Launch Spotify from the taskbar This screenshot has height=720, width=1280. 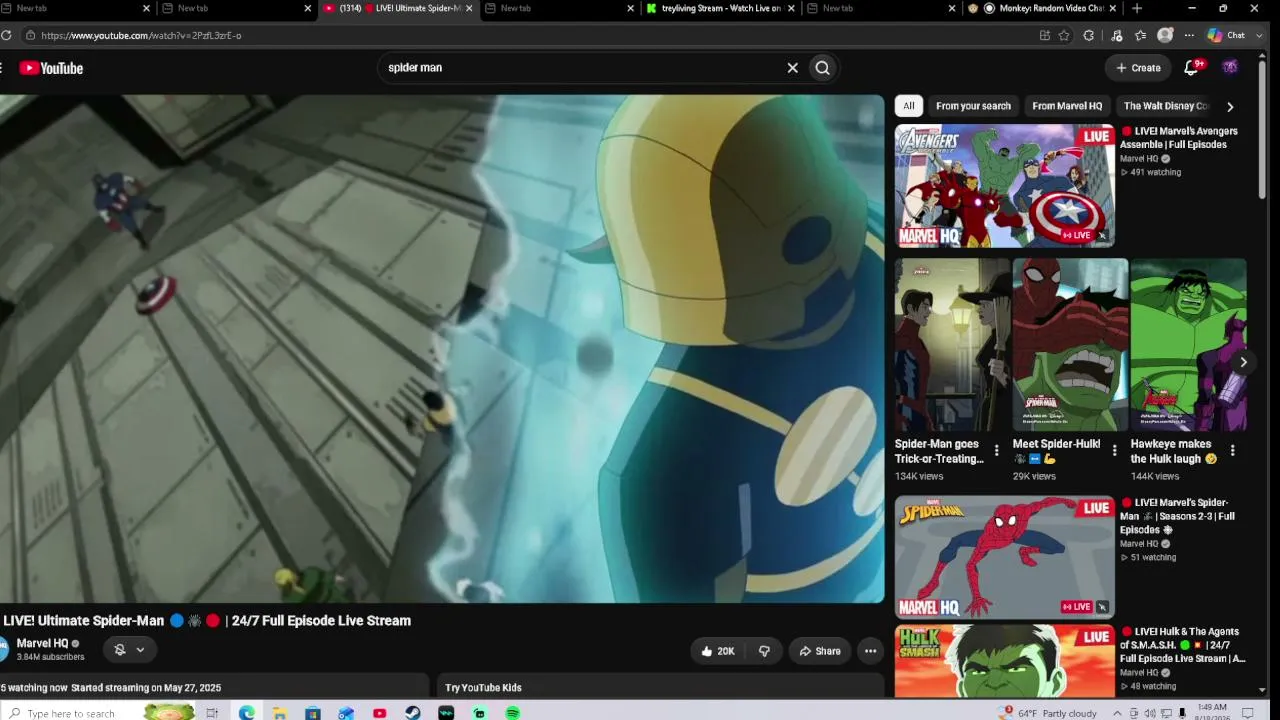513,713
